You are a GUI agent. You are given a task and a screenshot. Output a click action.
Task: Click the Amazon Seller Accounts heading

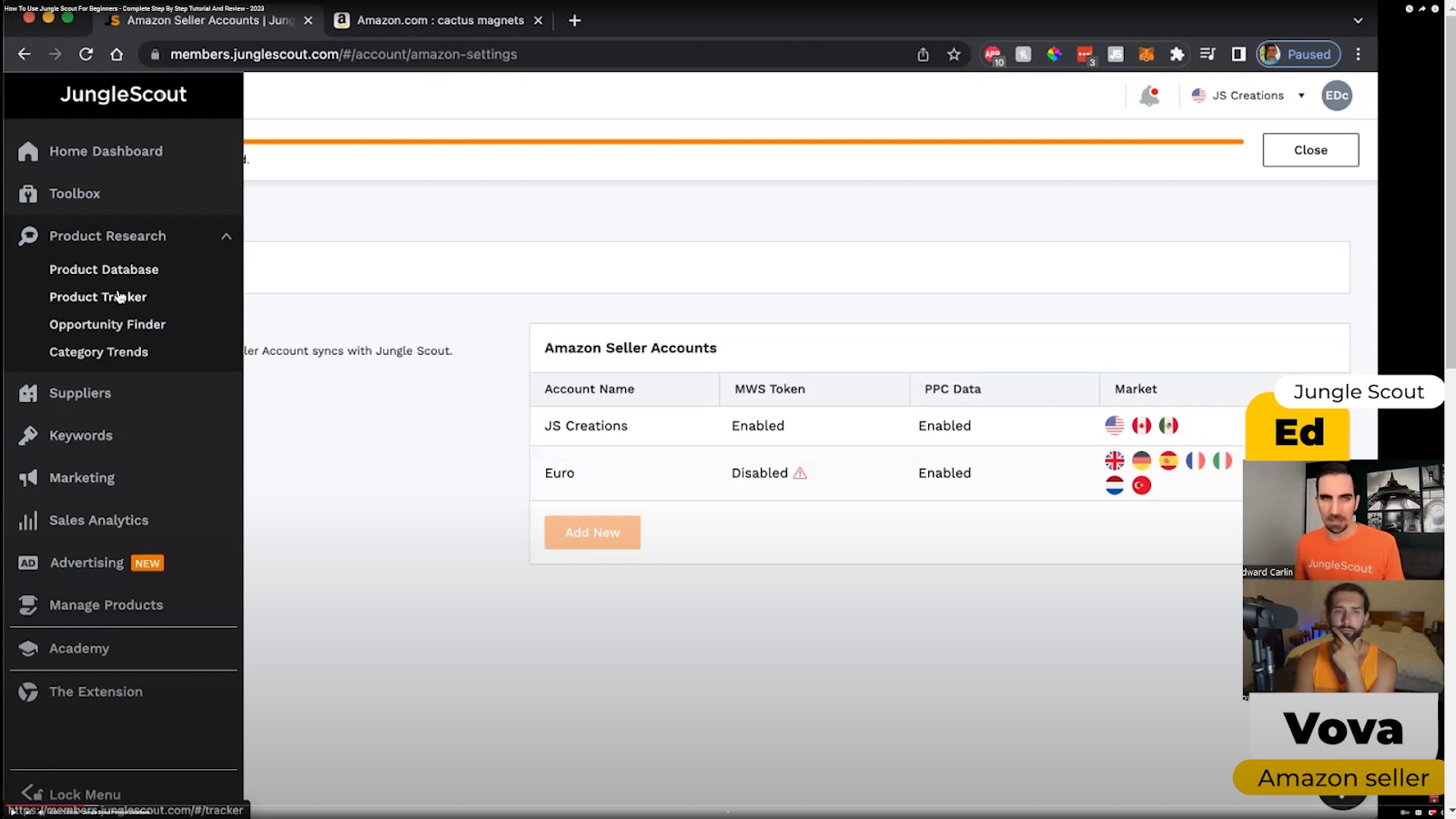631,349
